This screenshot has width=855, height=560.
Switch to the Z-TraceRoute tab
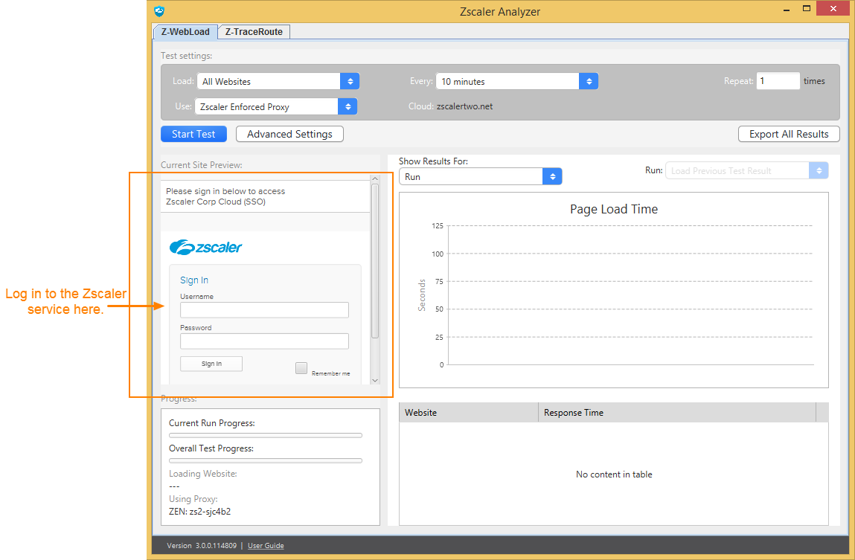254,32
